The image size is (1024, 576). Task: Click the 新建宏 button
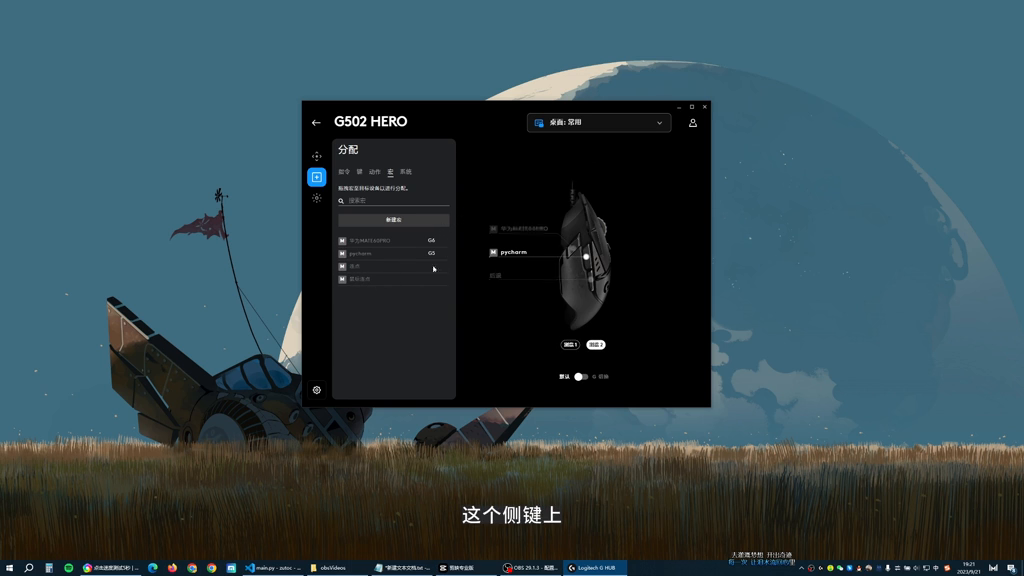click(394, 220)
